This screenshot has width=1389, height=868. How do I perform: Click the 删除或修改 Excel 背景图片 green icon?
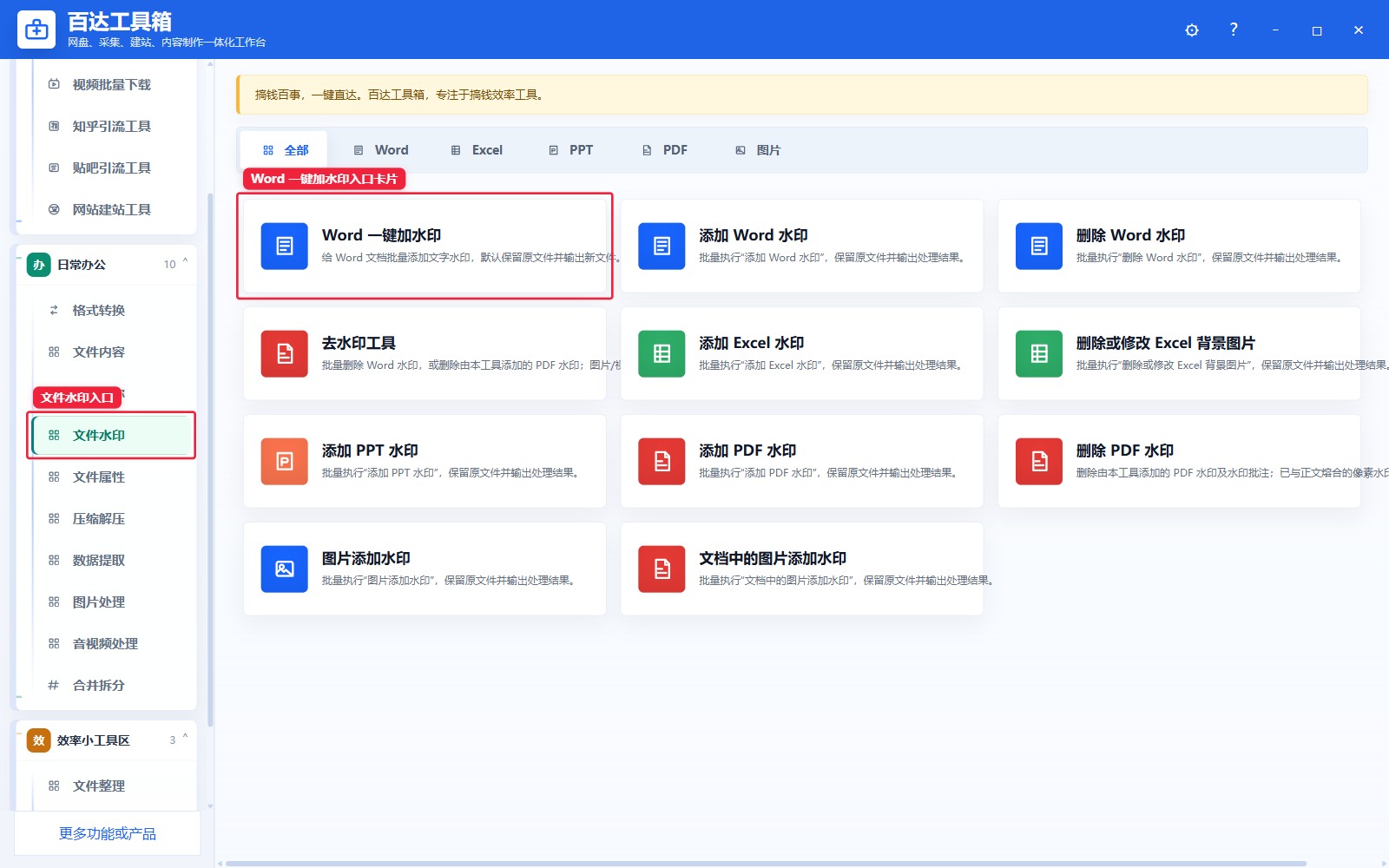[x=1039, y=354]
